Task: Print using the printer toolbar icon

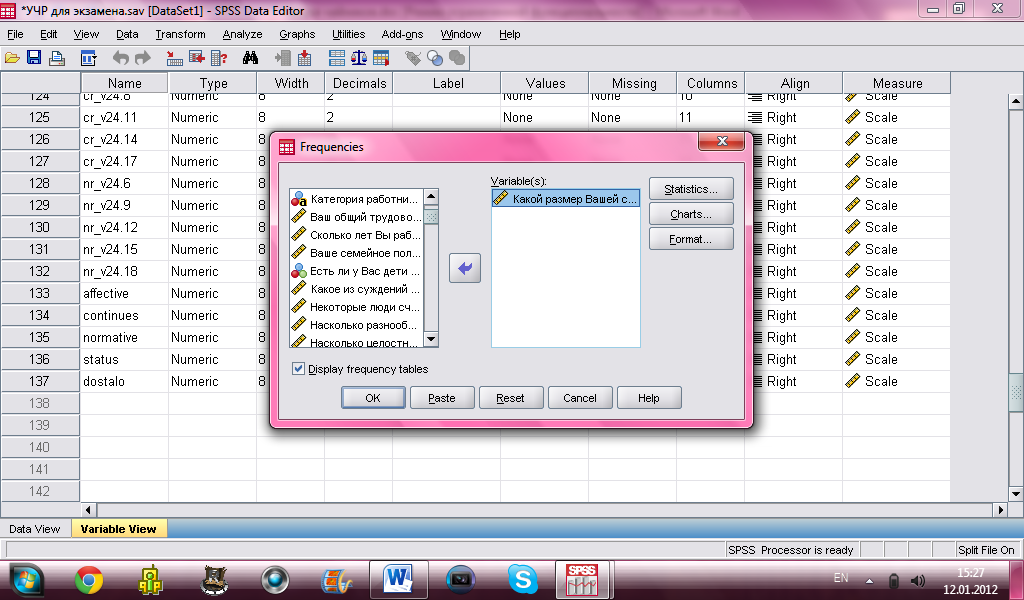Action: (57, 58)
